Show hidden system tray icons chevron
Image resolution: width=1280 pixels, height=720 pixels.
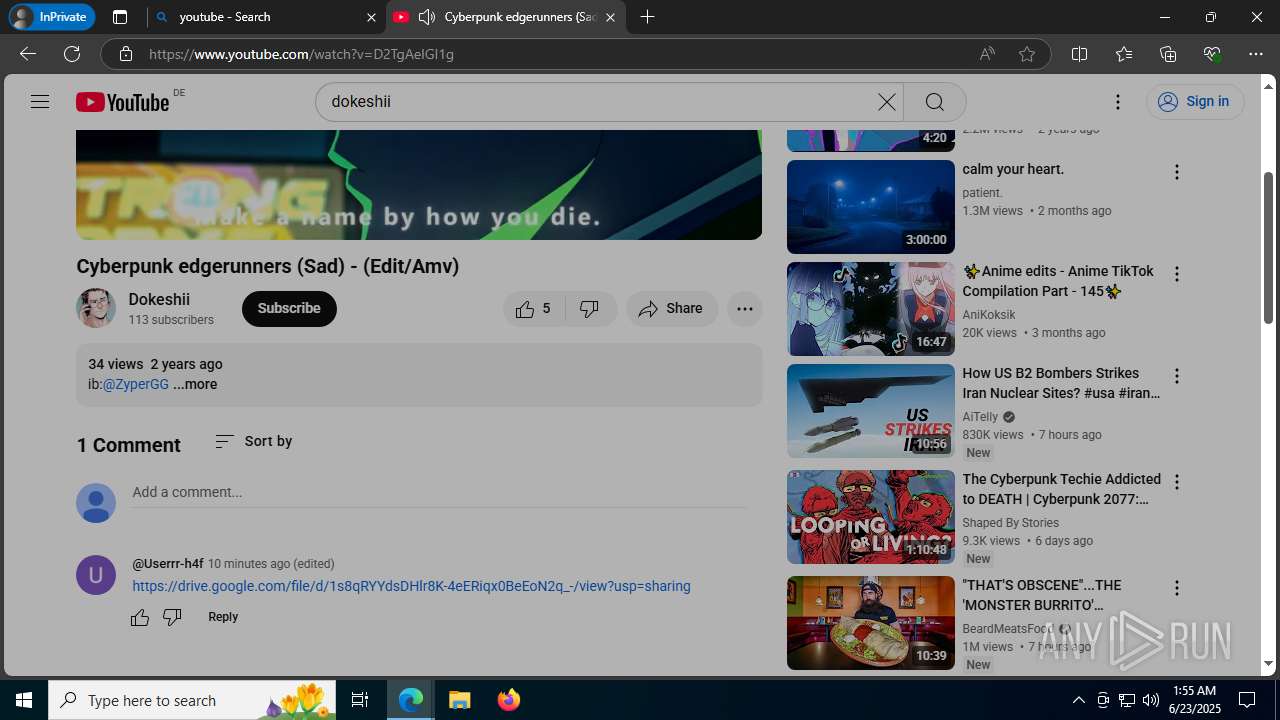coord(1078,700)
